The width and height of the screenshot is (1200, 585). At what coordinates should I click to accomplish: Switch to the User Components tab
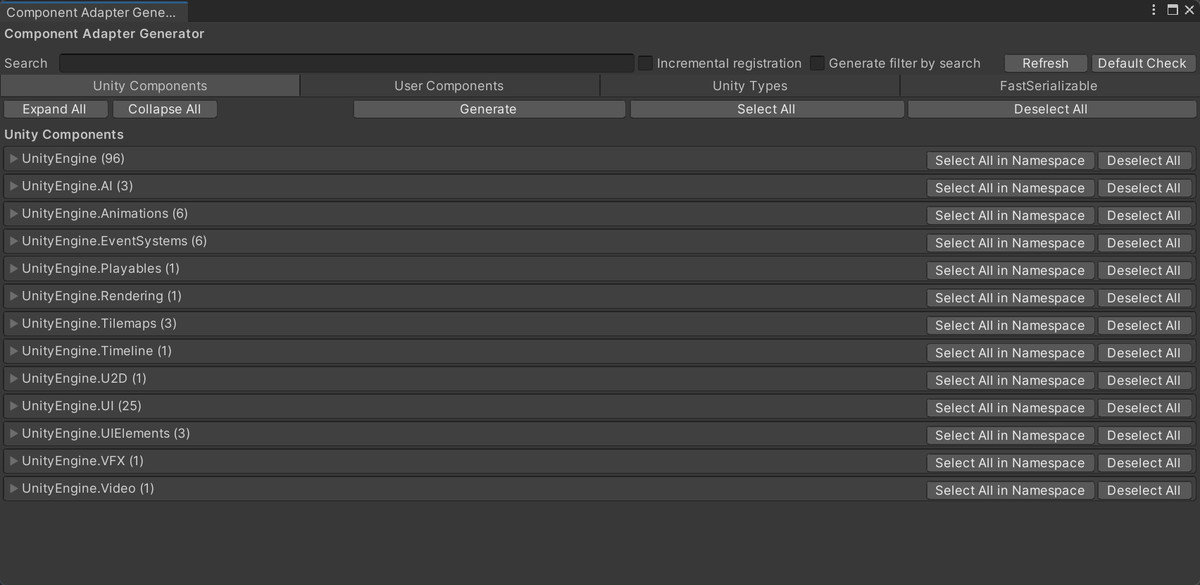(x=449, y=86)
